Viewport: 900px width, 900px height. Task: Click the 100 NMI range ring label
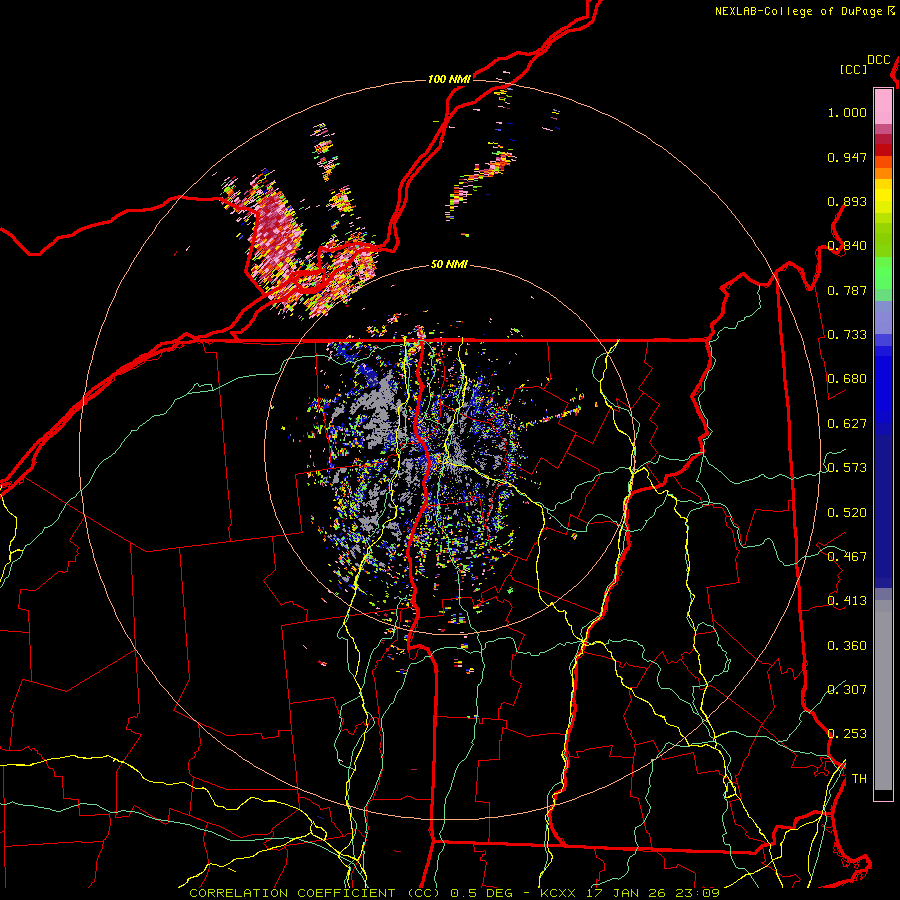coord(449,79)
